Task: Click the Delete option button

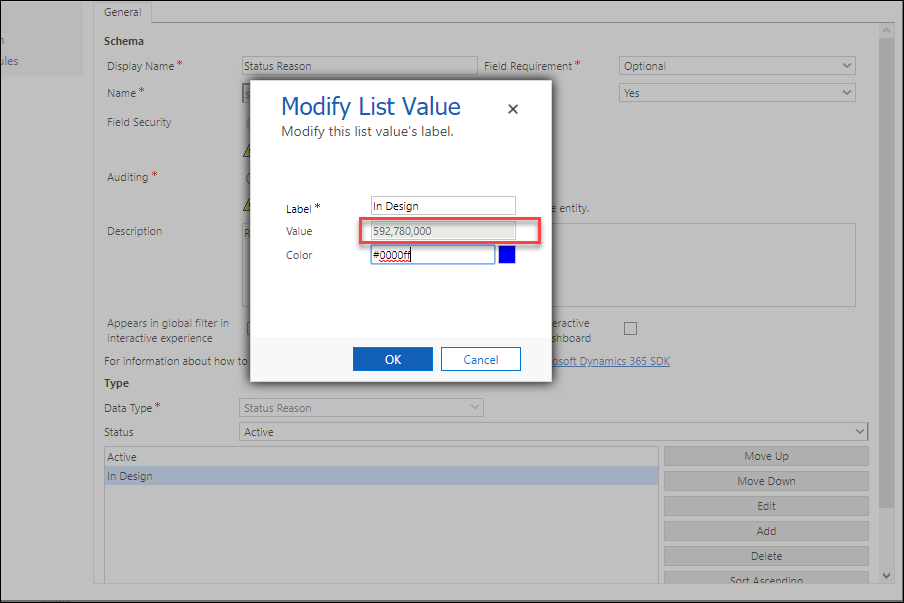Action: (x=766, y=556)
